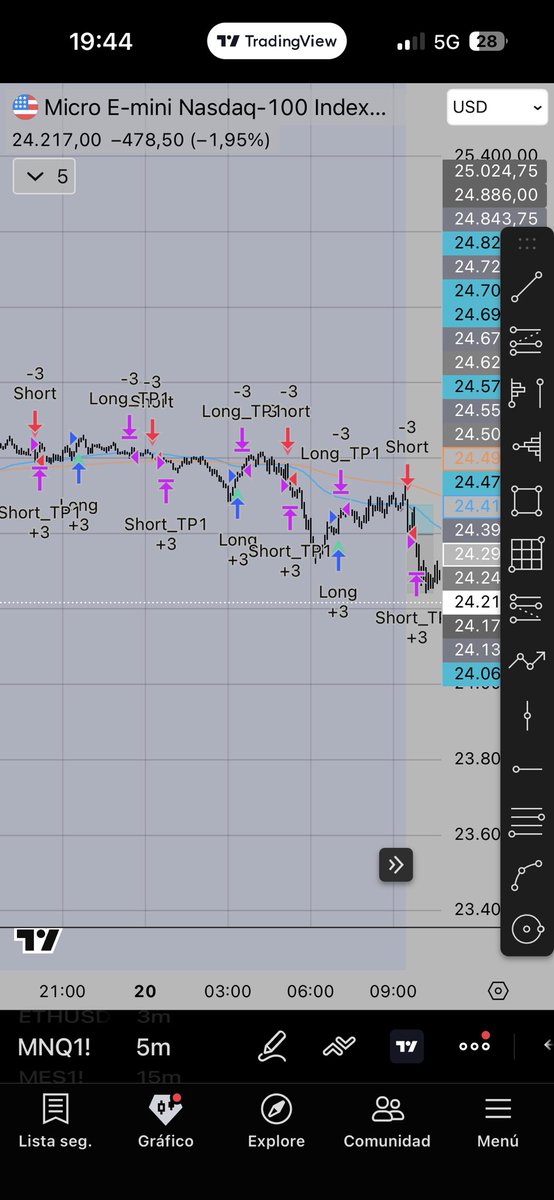Screen dimensions: 554x1200
Task: Open the indicators wavy-lines button
Action: tap(340, 1046)
